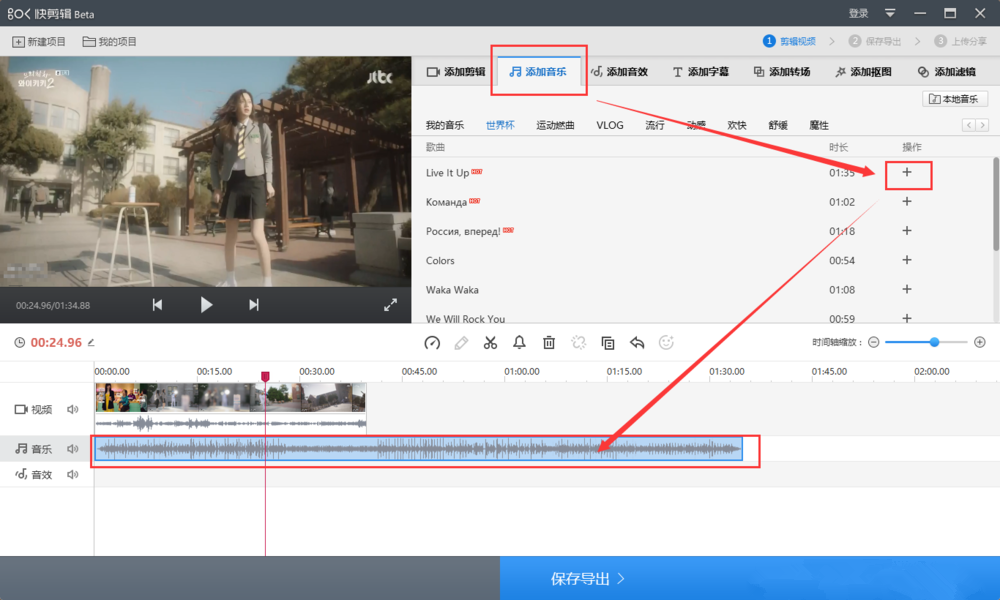
Task: Switch to the 添加字幕 subtitles tab
Action: [x=700, y=72]
